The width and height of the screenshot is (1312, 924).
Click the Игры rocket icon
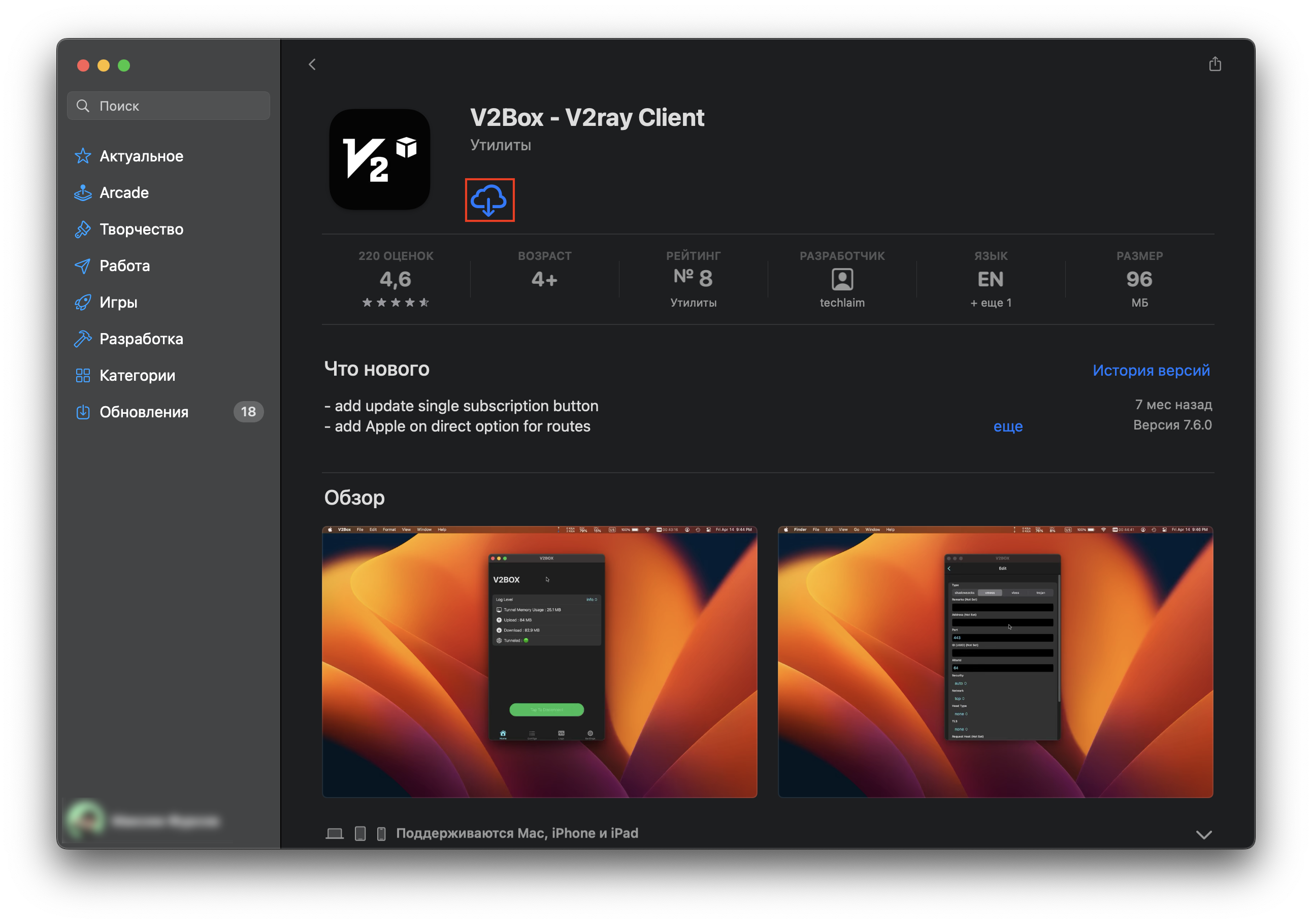[83, 302]
